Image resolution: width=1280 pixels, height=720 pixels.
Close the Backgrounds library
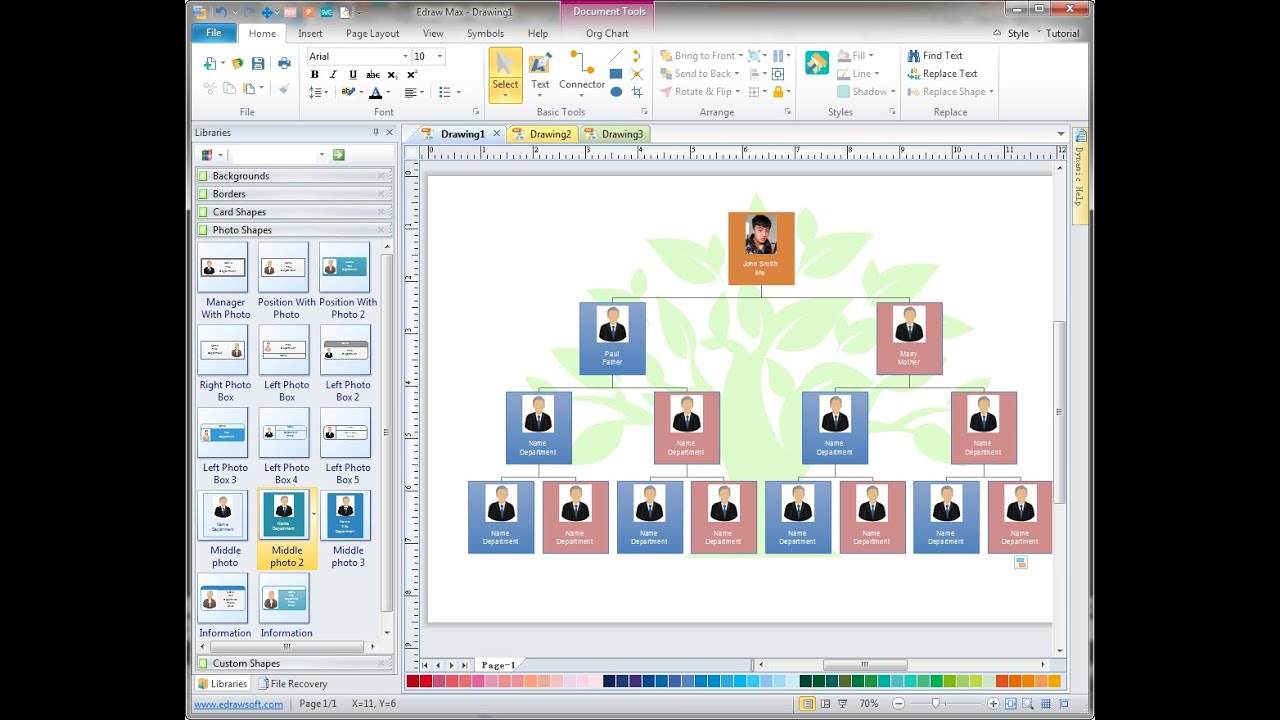(x=381, y=176)
